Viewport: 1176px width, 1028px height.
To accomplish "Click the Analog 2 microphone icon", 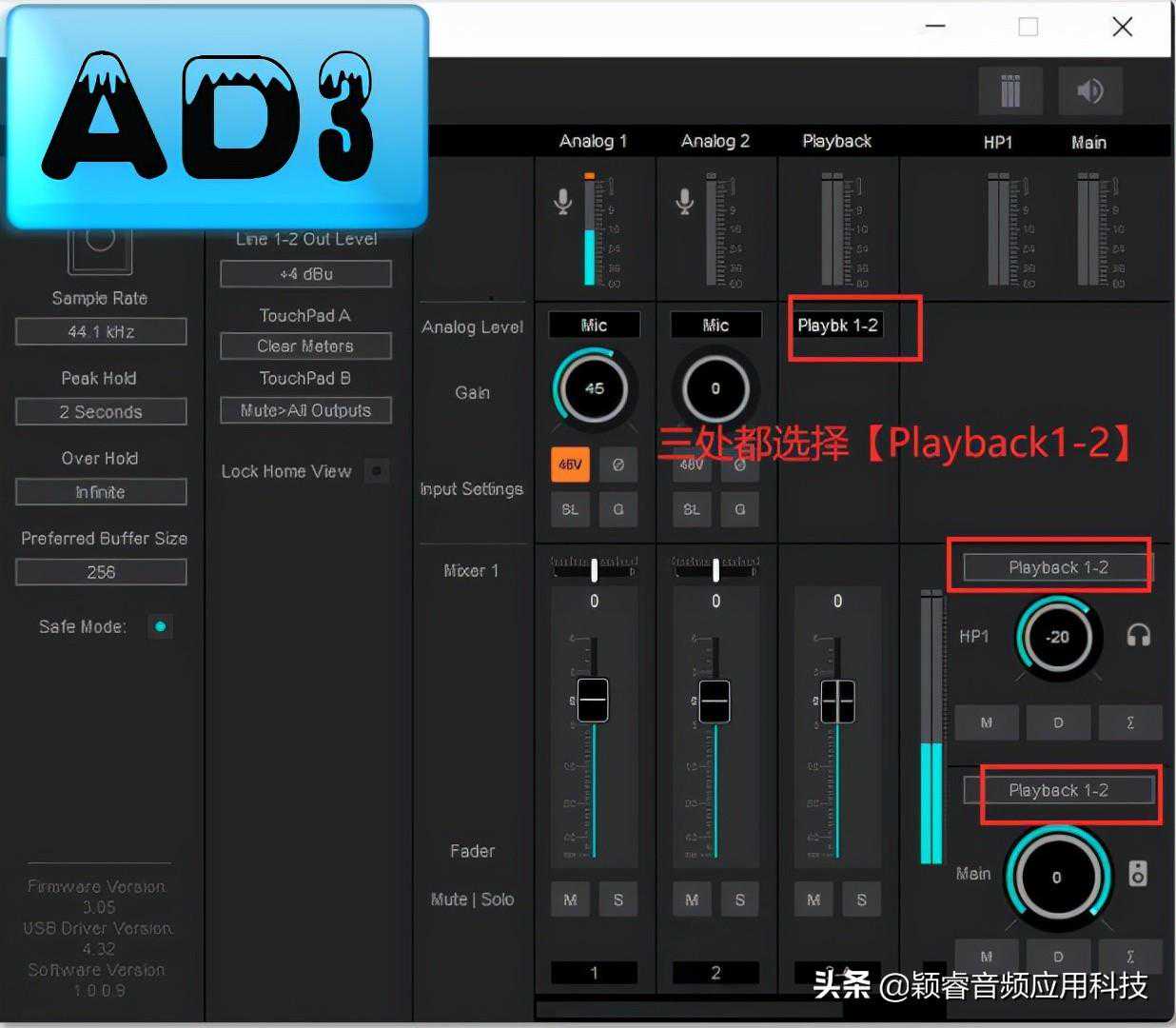I will 684,201.
